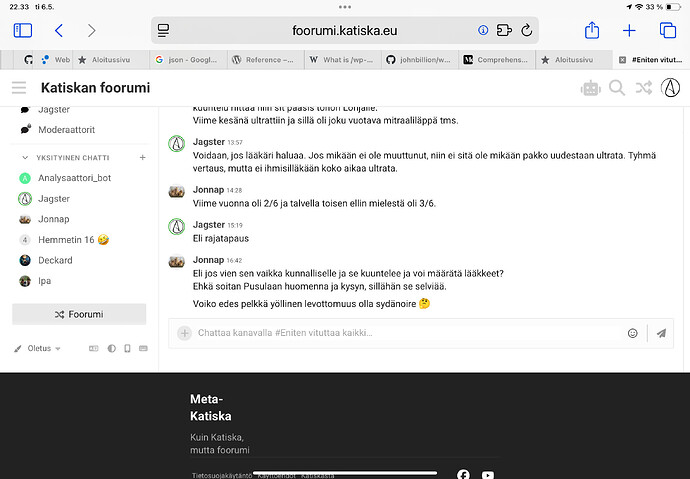The width and height of the screenshot is (690, 479).
Task: Open the Oletus theme dropdown
Action: point(38,348)
